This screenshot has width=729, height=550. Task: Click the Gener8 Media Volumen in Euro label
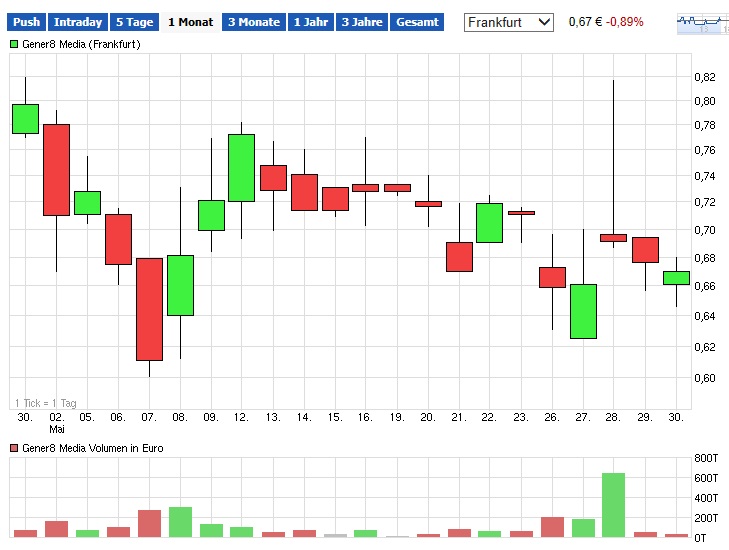point(93,448)
